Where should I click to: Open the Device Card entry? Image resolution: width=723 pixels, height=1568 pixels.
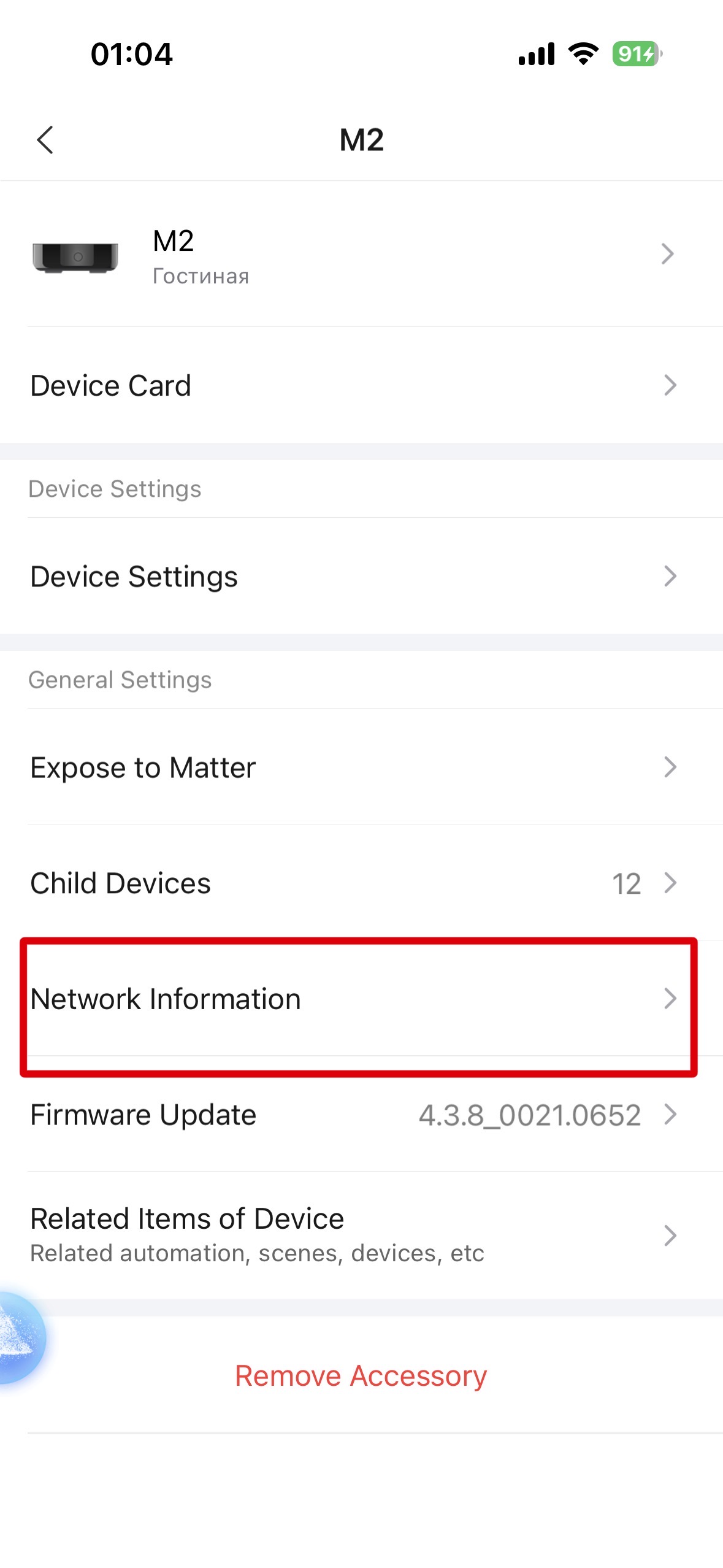112,386
